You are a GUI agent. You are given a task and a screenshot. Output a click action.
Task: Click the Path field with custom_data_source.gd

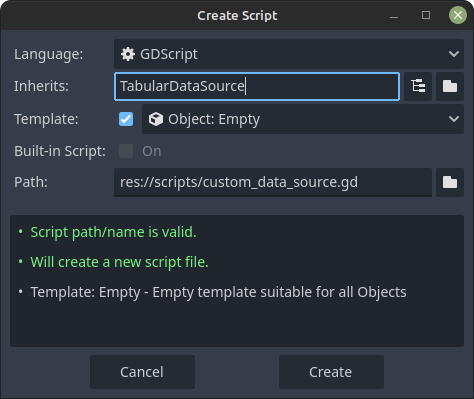(273, 182)
